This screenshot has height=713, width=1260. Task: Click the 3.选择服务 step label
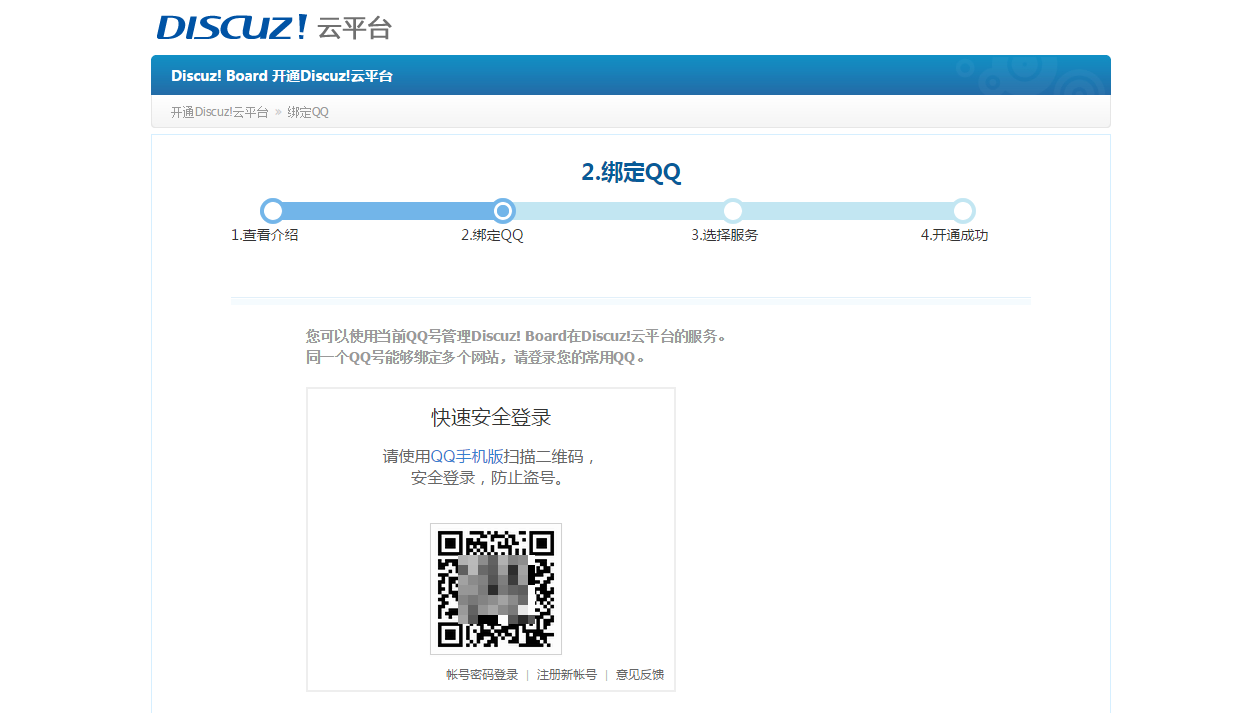tap(724, 236)
